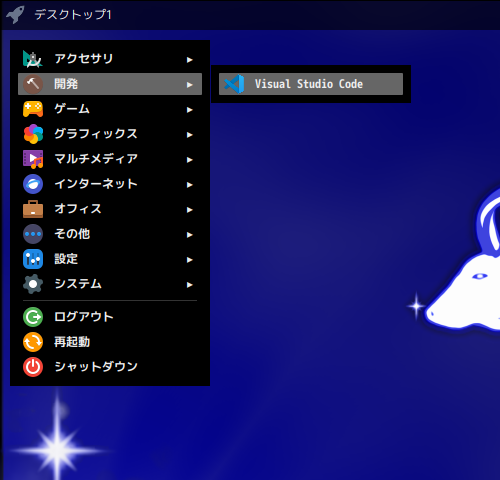Expand the その他 submenu arrow

coord(190,235)
